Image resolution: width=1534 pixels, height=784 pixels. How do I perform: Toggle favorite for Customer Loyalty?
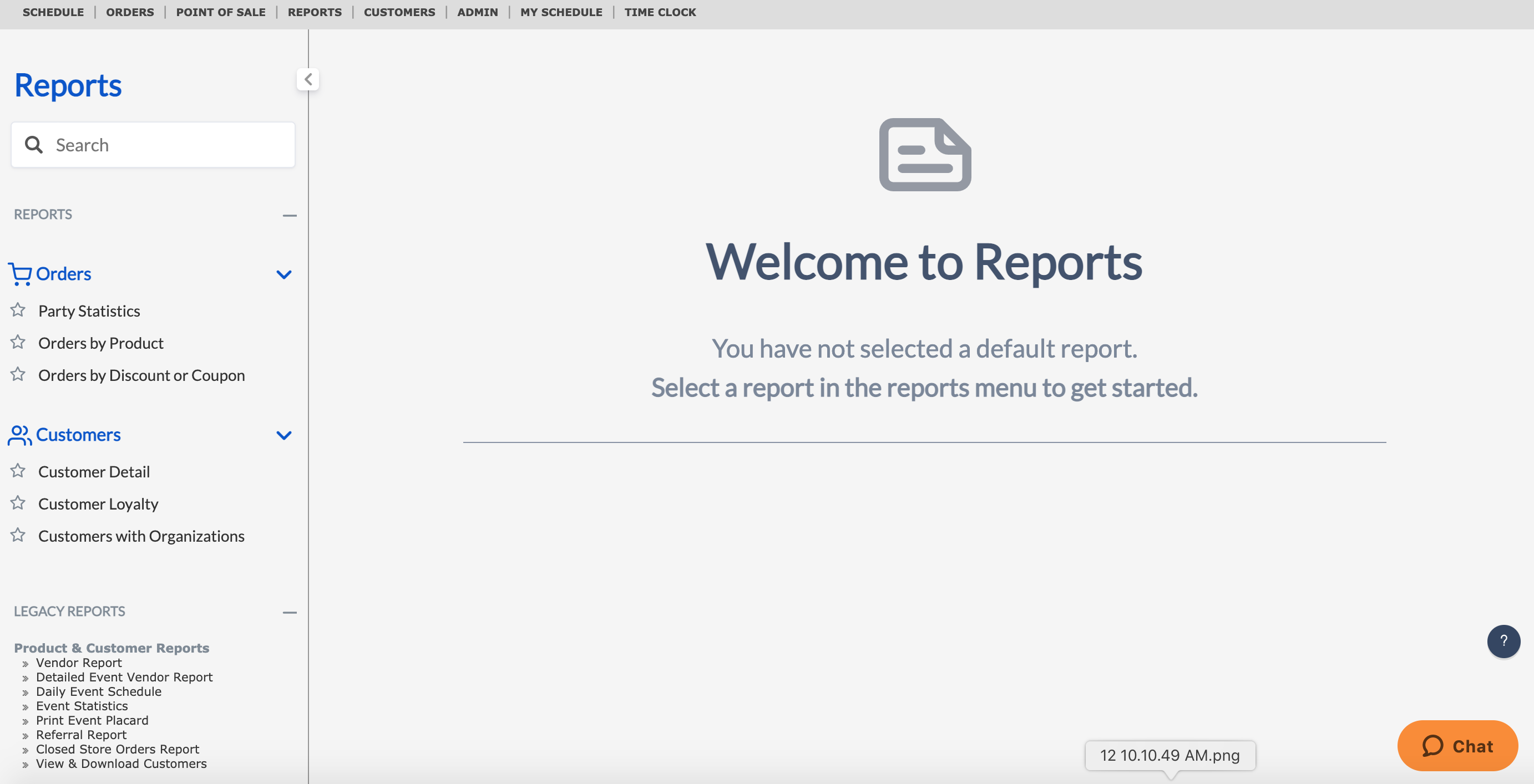coord(17,503)
